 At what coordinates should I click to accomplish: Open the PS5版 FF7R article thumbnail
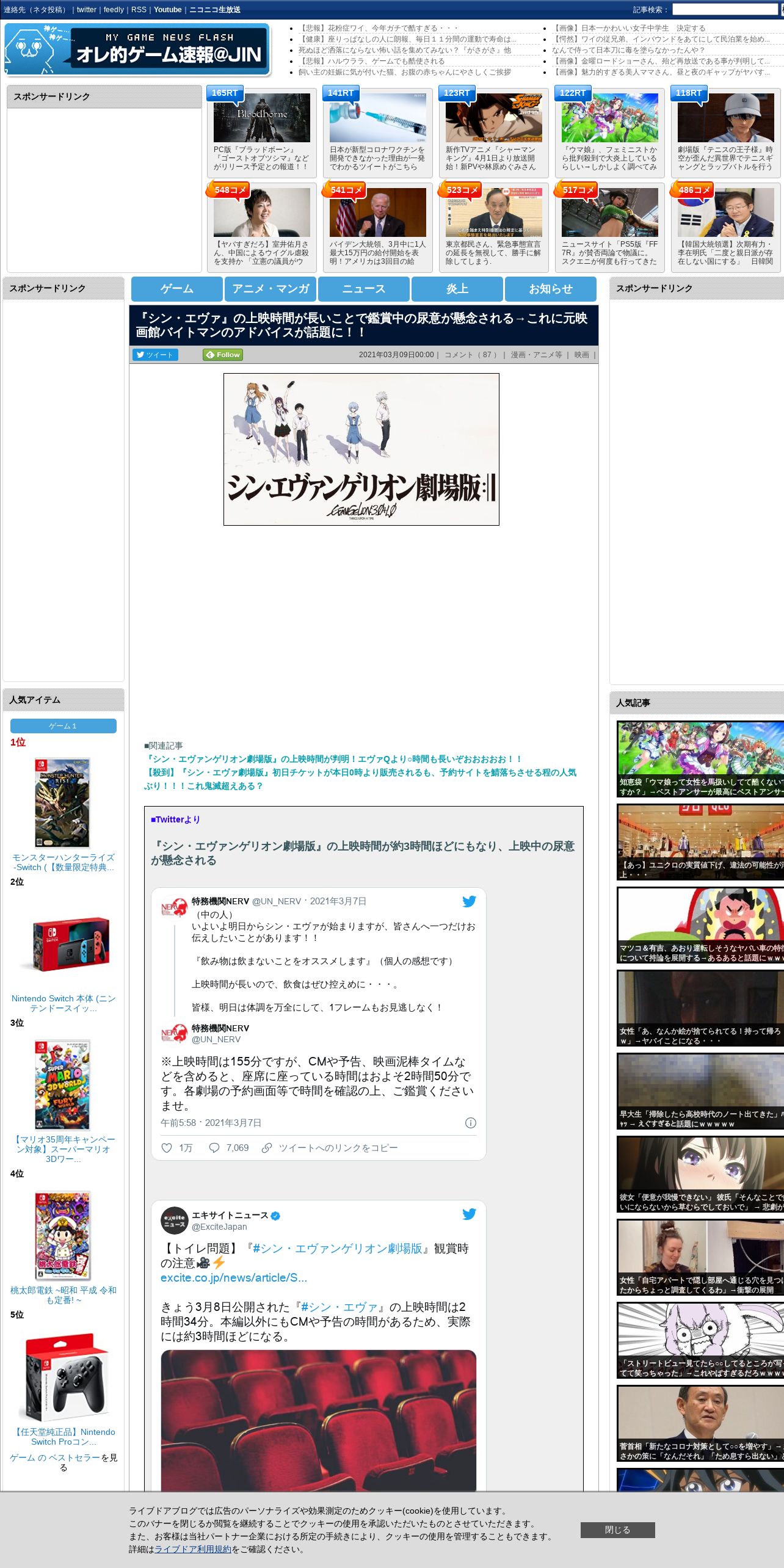coord(609,212)
